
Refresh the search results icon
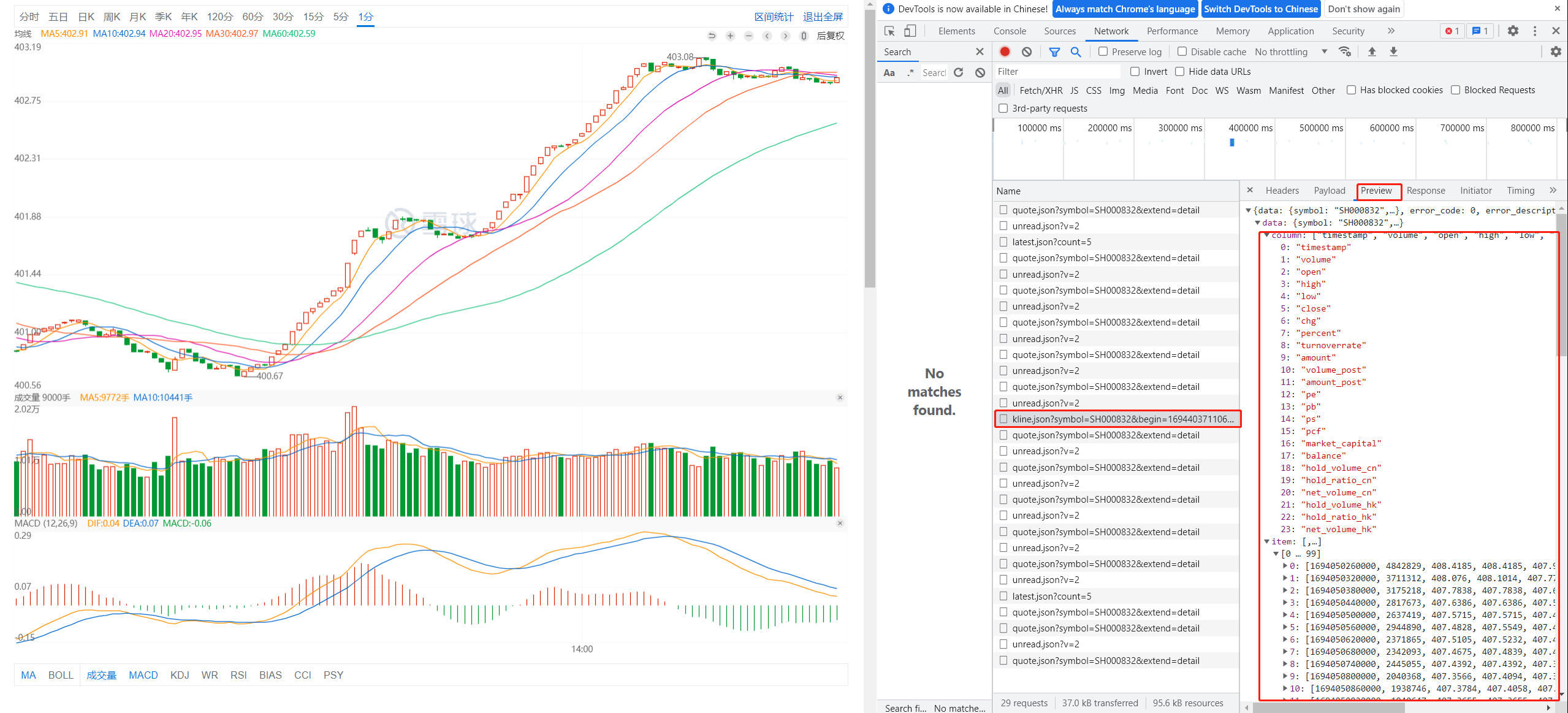click(959, 72)
